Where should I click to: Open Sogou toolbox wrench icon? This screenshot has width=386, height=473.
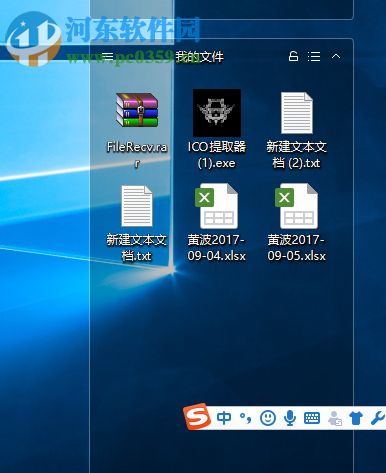pos(378,418)
